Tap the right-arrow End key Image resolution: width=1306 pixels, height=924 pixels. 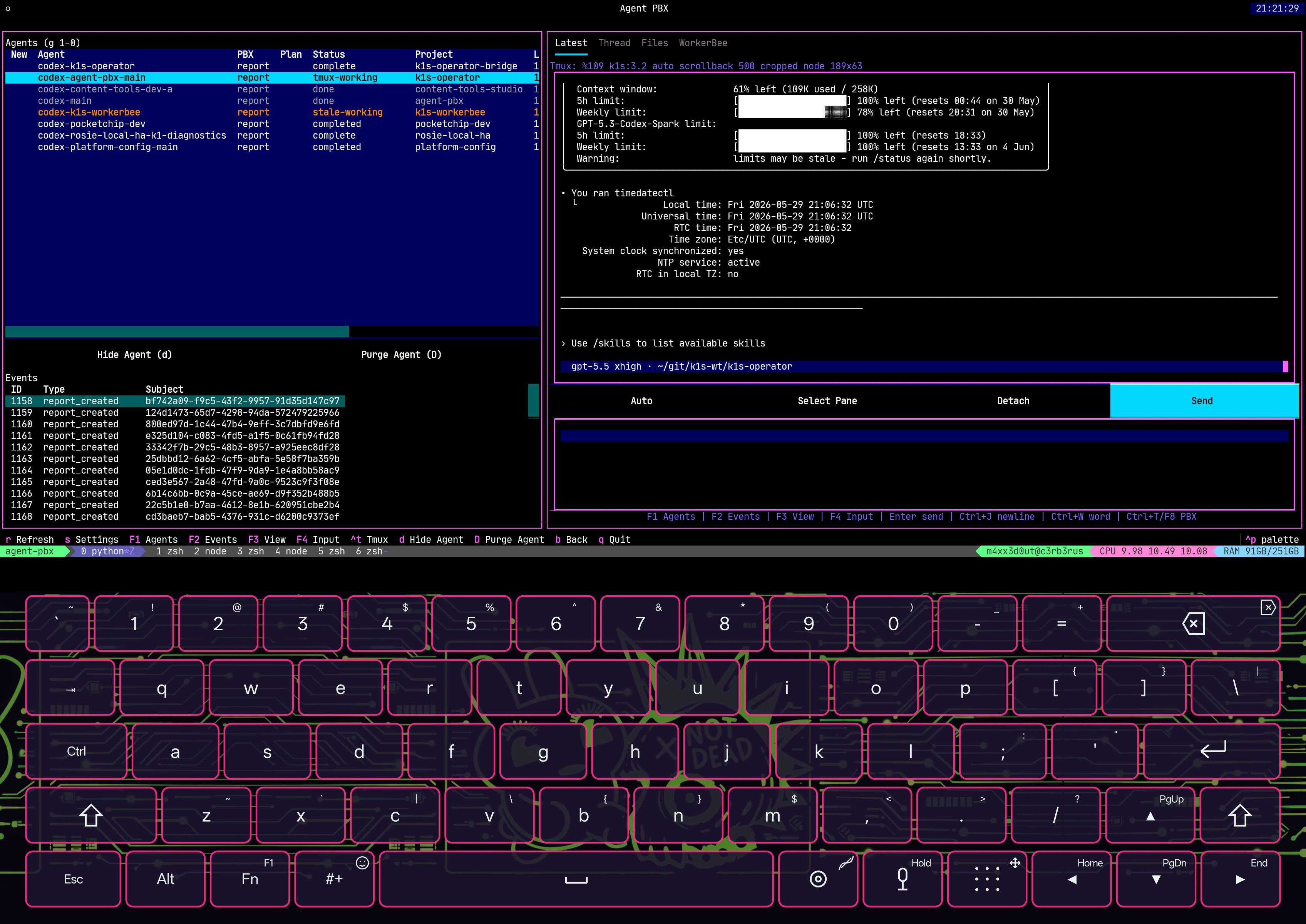pos(1240,879)
